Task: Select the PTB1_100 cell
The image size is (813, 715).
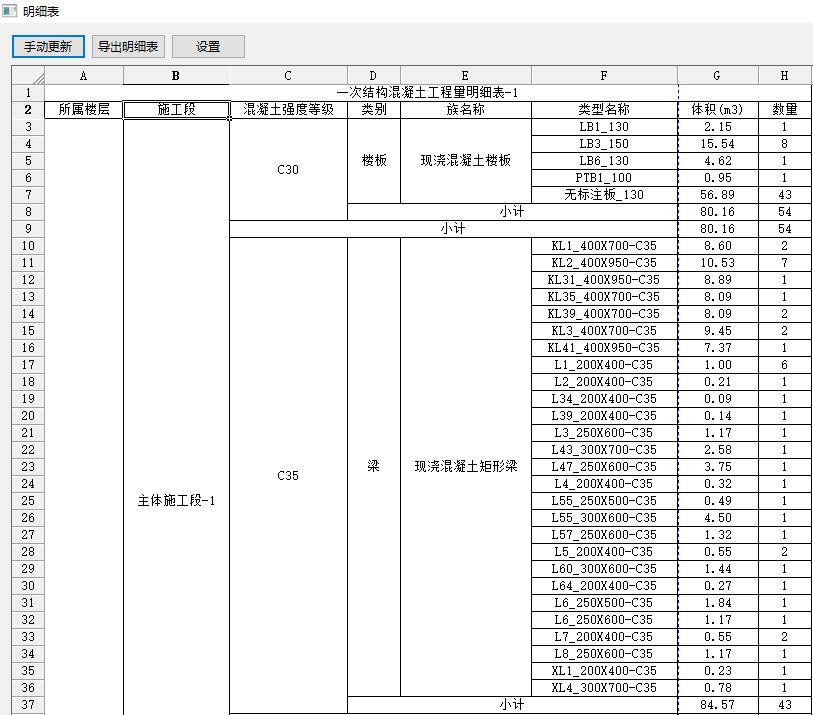Action: pyautogui.click(x=604, y=178)
